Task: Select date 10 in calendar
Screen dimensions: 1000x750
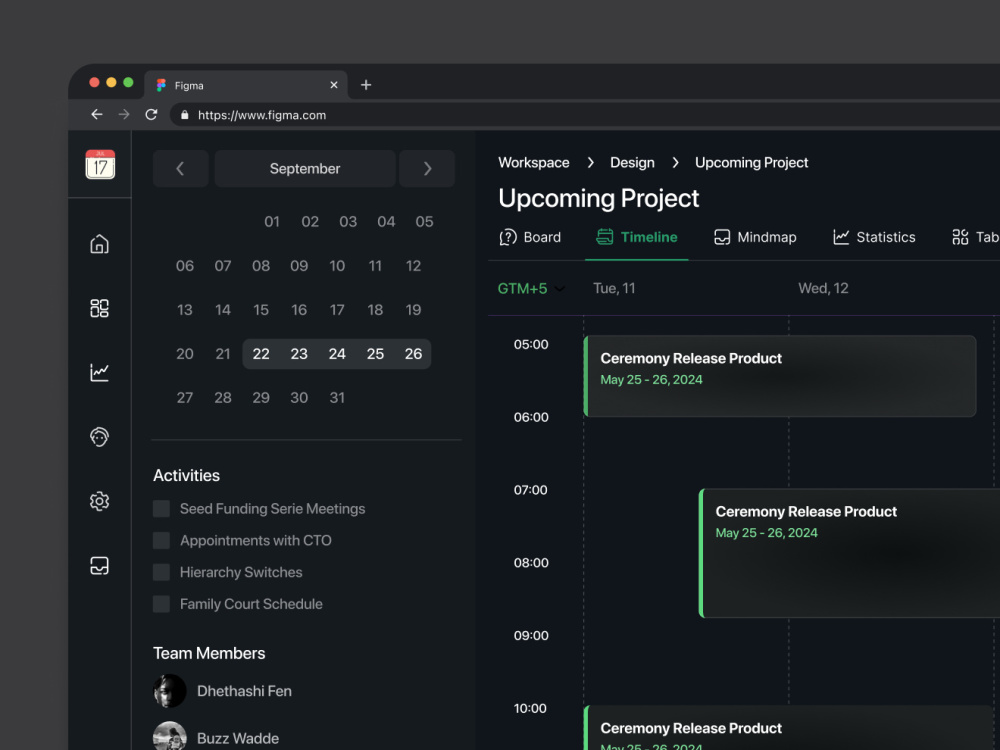Action: [337, 266]
